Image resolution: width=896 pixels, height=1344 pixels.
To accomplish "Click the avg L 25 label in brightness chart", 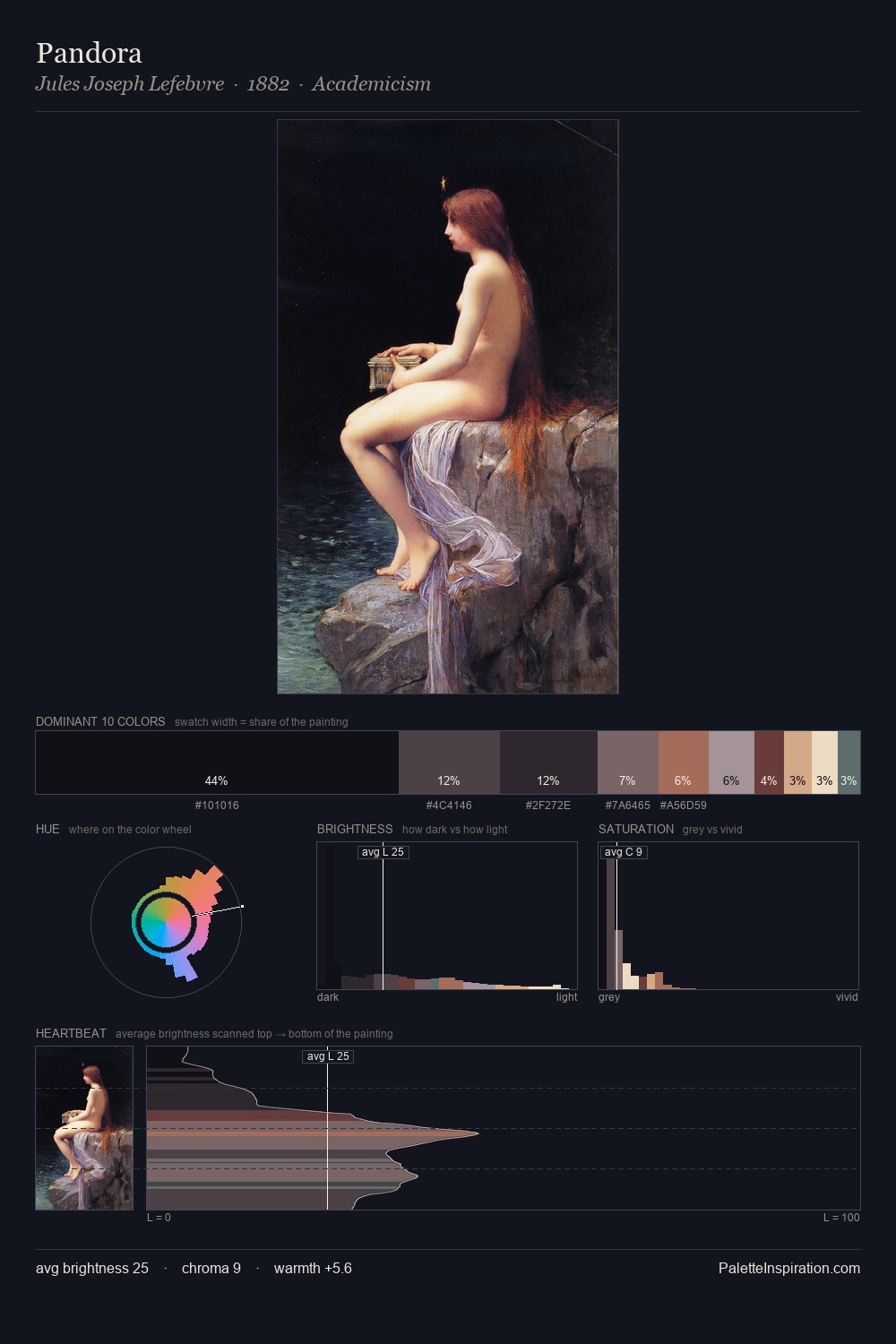I will (x=383, y=852).
